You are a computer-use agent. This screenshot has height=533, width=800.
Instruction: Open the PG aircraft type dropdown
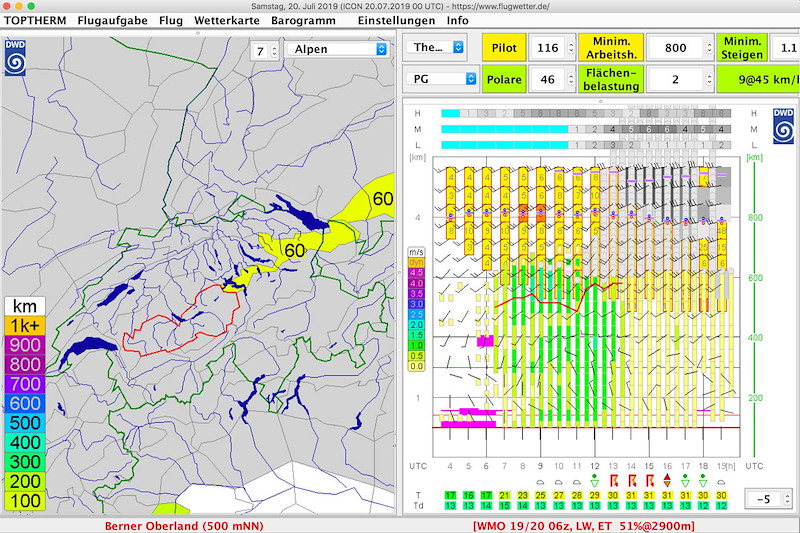pos(441,79)
